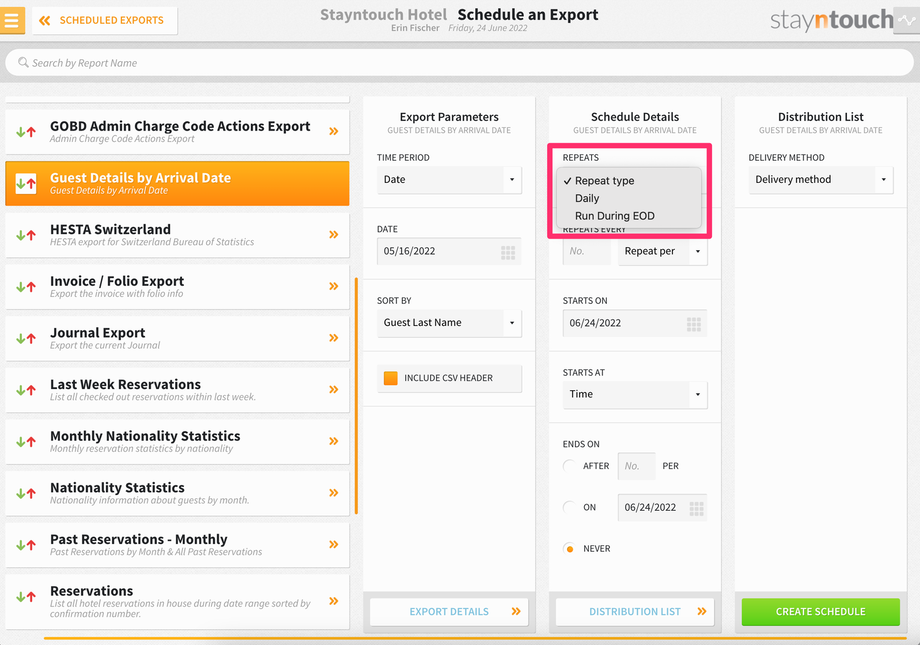Click Starts On date field 06/24/2022
This screenshot has width=920, height=645.
(x=634, y=323)
